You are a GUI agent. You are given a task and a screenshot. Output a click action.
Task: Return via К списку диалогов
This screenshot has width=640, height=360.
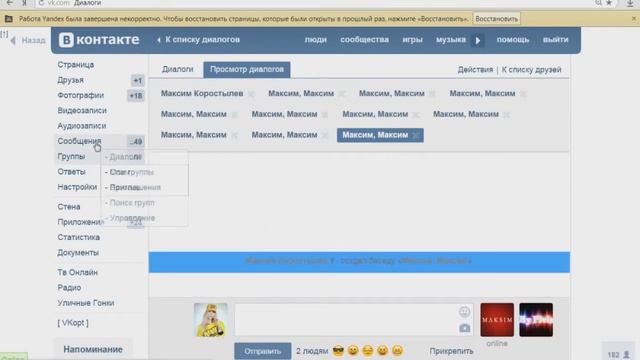[198, 40]
